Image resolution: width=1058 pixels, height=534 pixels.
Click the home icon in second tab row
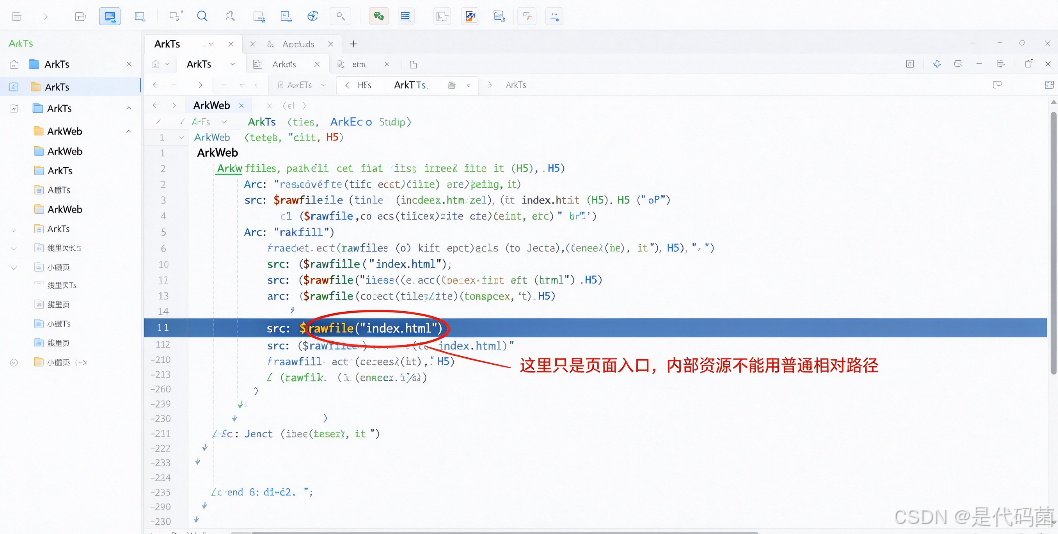[x=156, y=65]
